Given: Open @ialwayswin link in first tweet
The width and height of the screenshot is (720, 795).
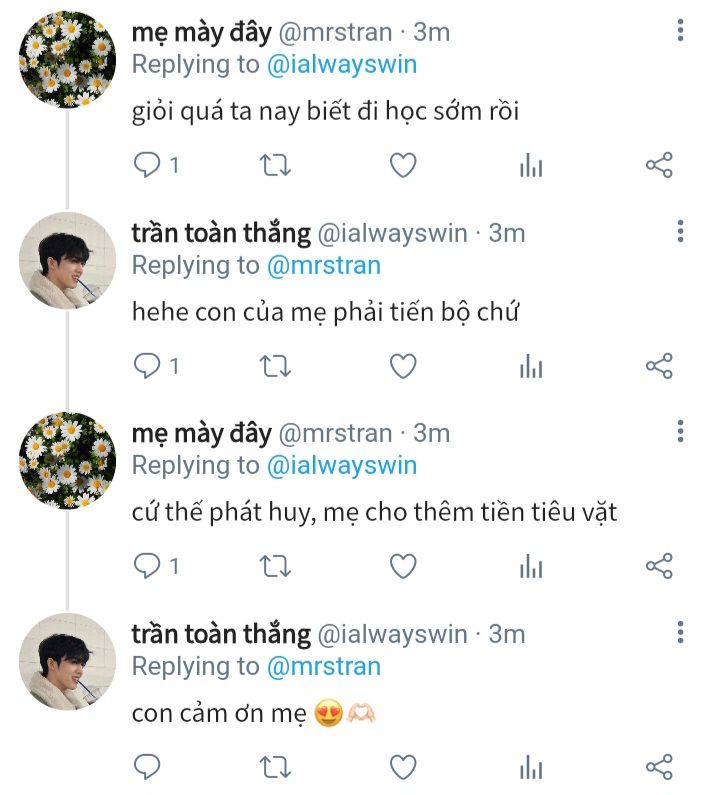Looking at the screenshot, I should pyautogui.click(x=341, y=65).
